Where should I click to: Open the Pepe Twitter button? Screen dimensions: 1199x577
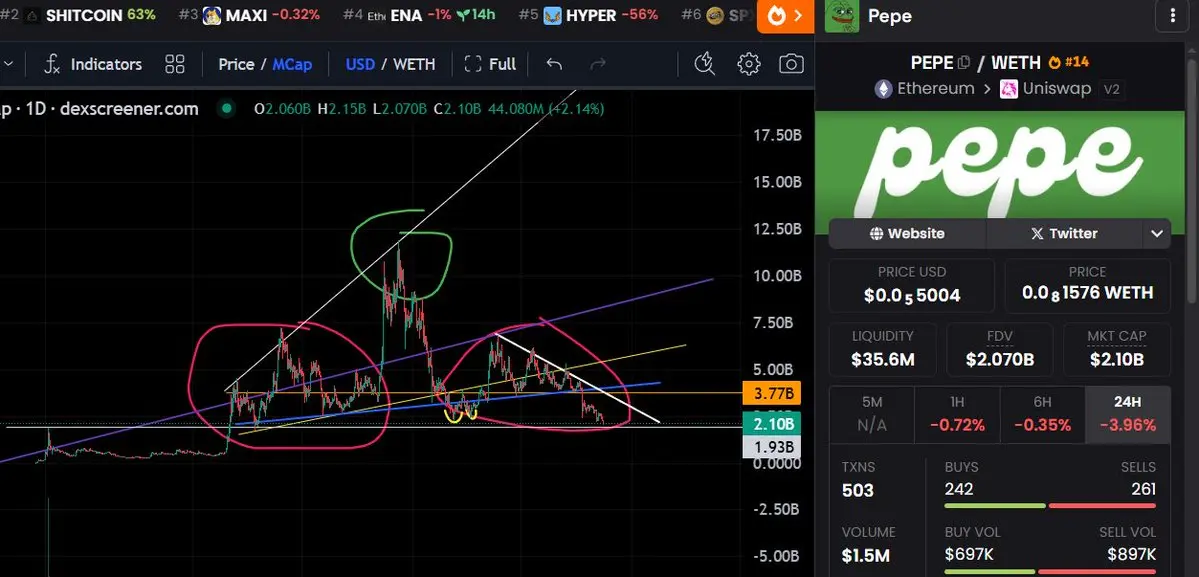[1063, 234]
